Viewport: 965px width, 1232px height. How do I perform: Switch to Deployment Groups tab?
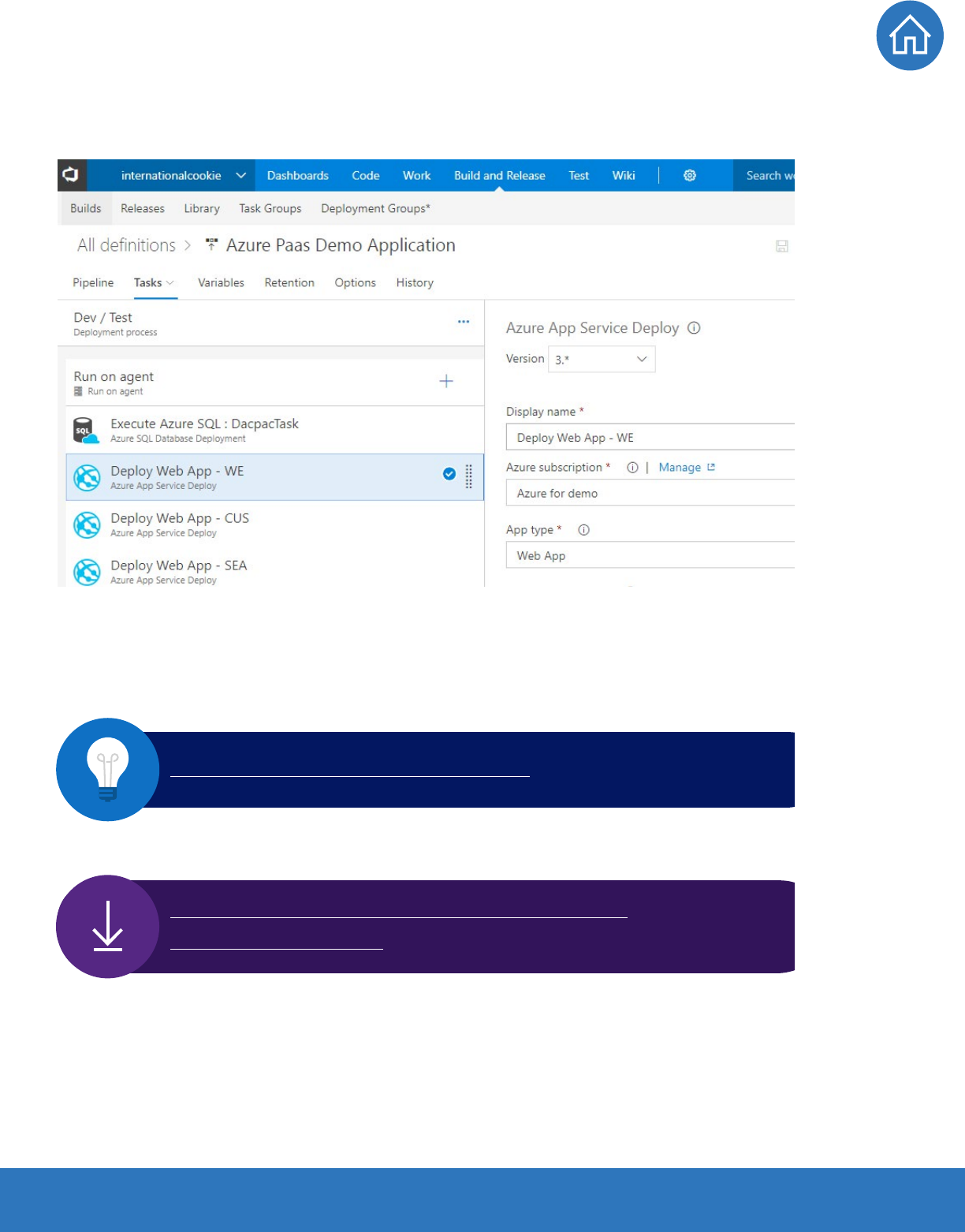pos(375,209)
